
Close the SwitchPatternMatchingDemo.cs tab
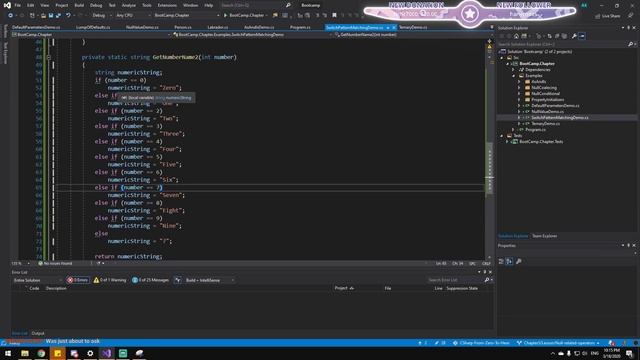[394, 27]
